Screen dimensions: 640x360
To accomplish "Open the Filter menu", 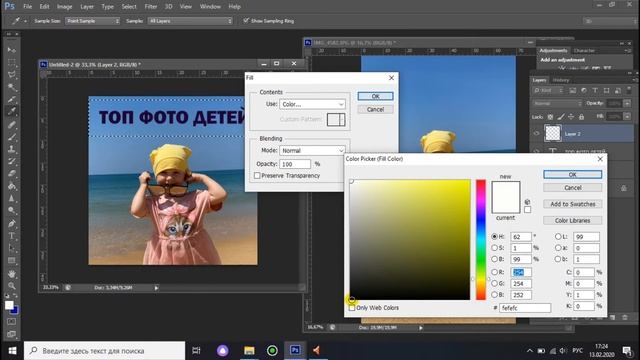I will (151, 7).
